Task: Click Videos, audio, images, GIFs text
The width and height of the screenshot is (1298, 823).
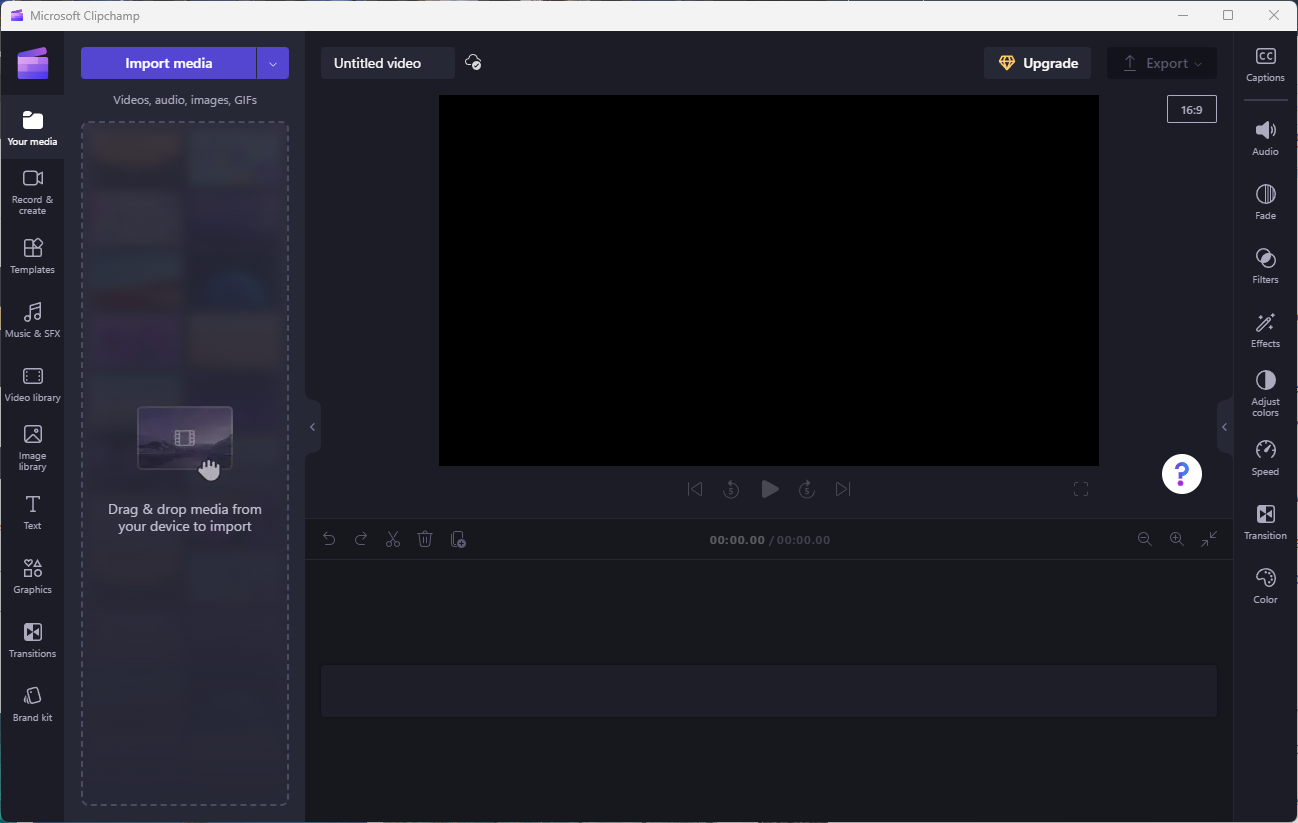Action: pos(185,100)
